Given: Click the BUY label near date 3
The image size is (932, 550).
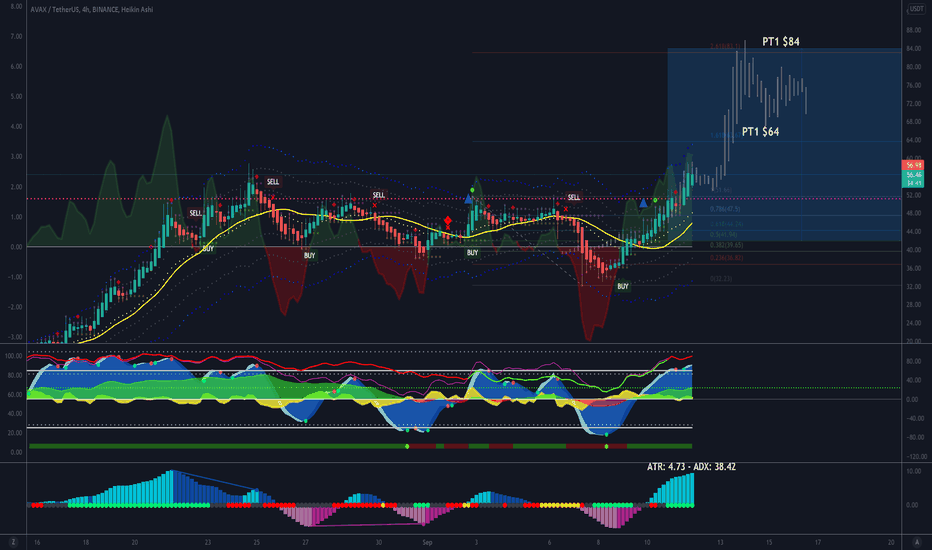Looking at the screenshot, I should (473, 253).
